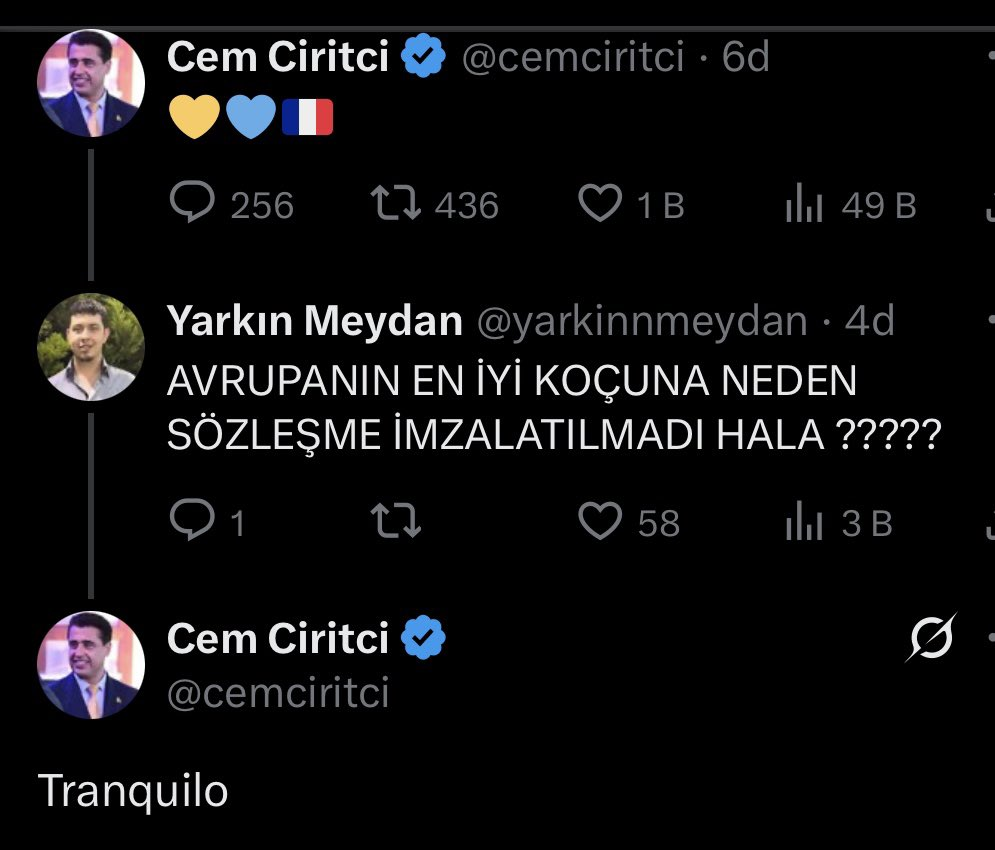Screen dimensions: 995x850
Task: Click reply icon on Cem Ciritci's first tweet
Action: [x=192, y=205]
